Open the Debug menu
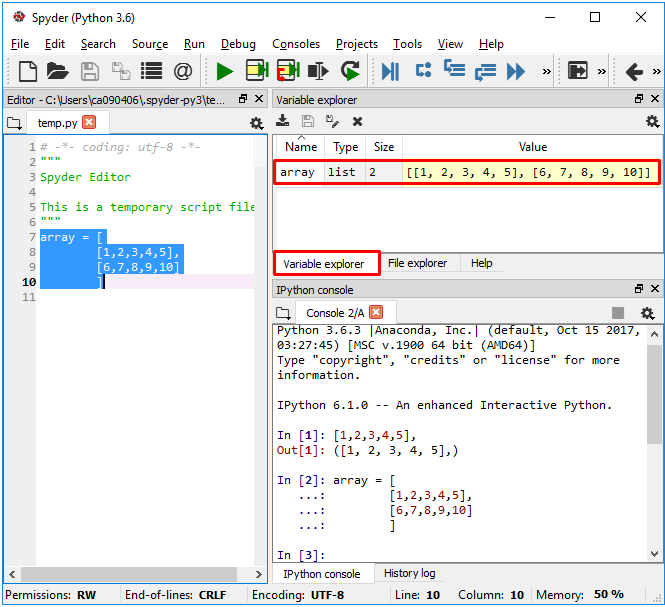The image size is (665, 607). pyautogui.click(x=238, y=44)
